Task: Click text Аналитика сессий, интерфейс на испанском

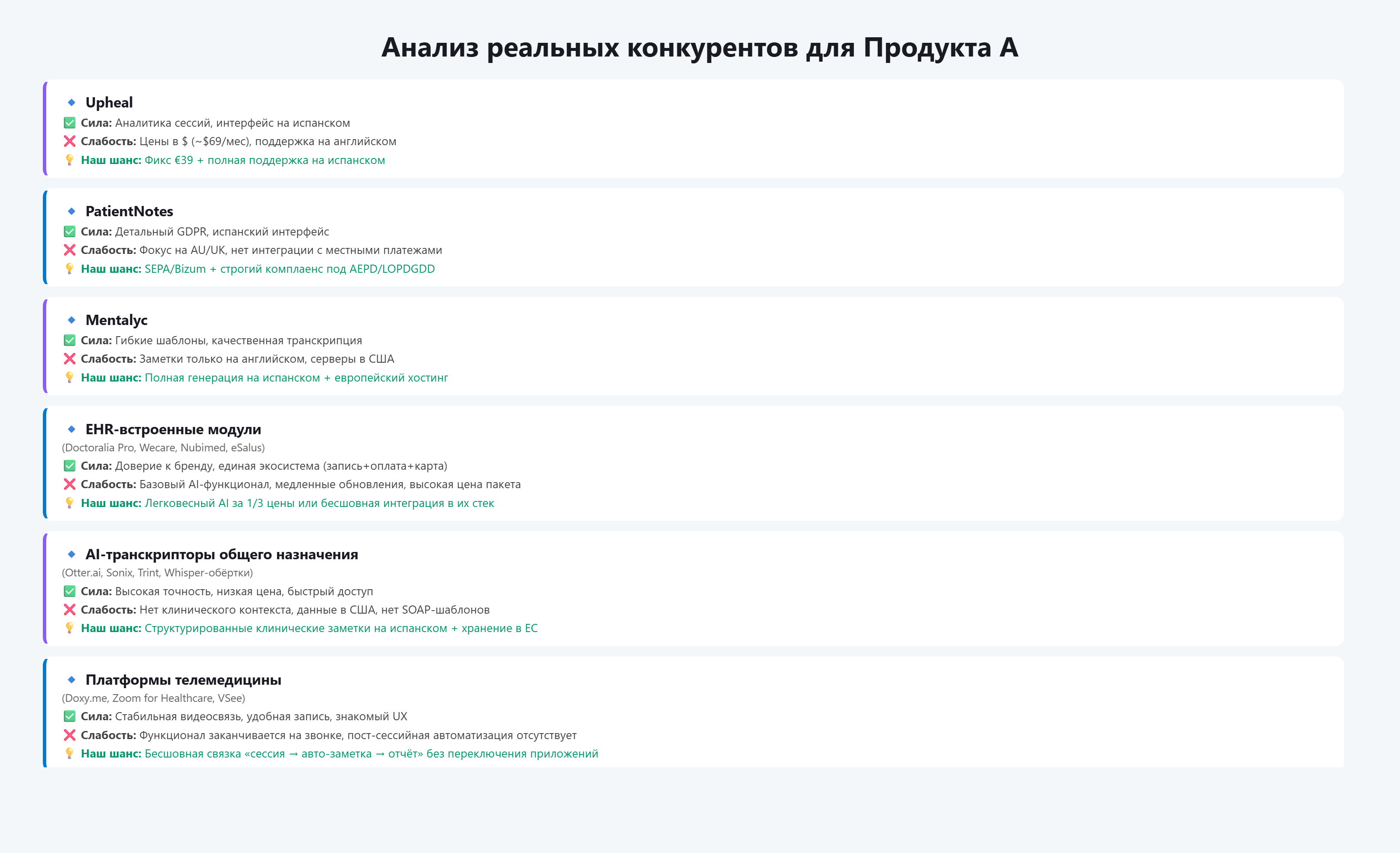Action: 232,123
